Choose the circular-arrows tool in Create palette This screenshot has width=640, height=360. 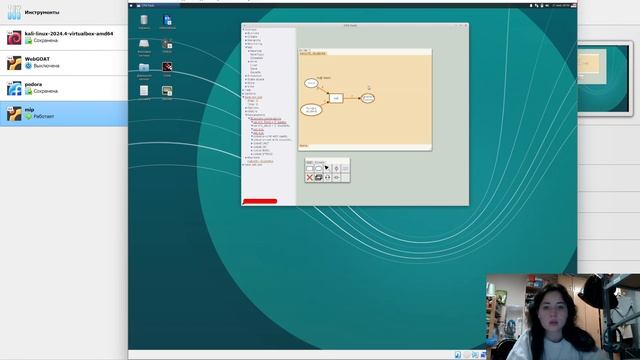(327, 178)
